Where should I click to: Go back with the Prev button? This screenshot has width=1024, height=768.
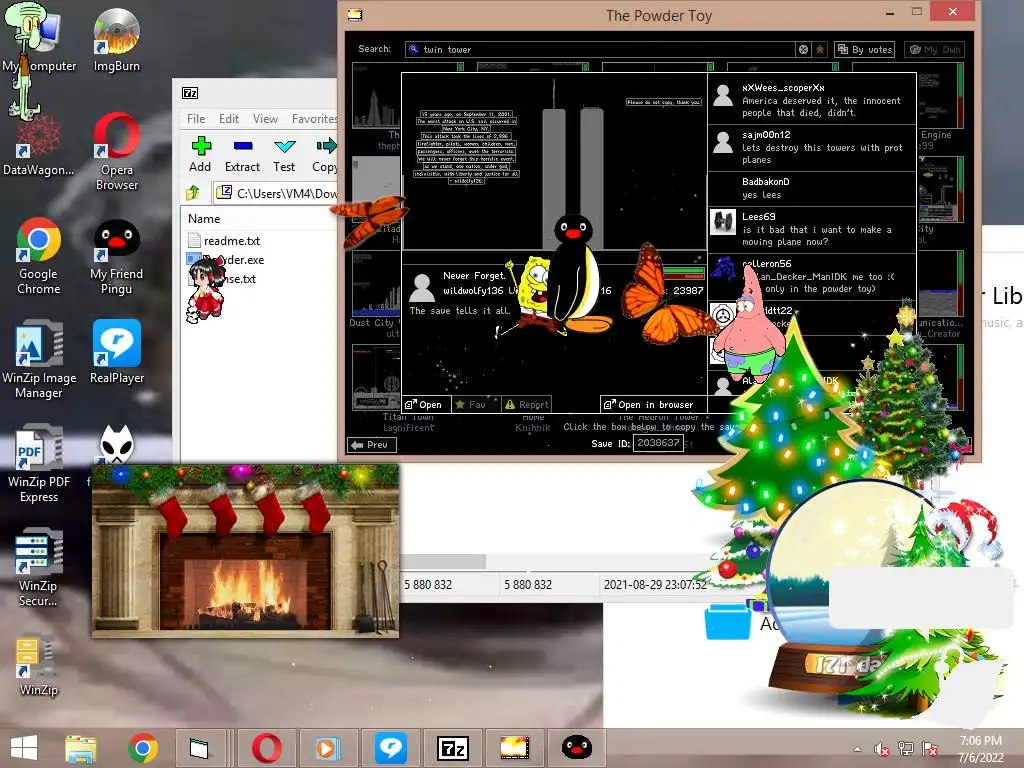372,444
